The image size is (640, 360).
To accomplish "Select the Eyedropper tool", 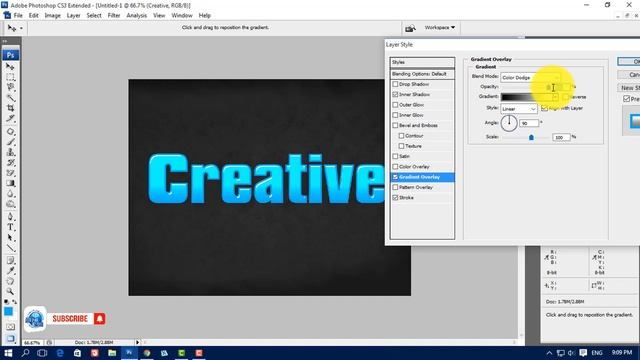I will coord(11,271).
